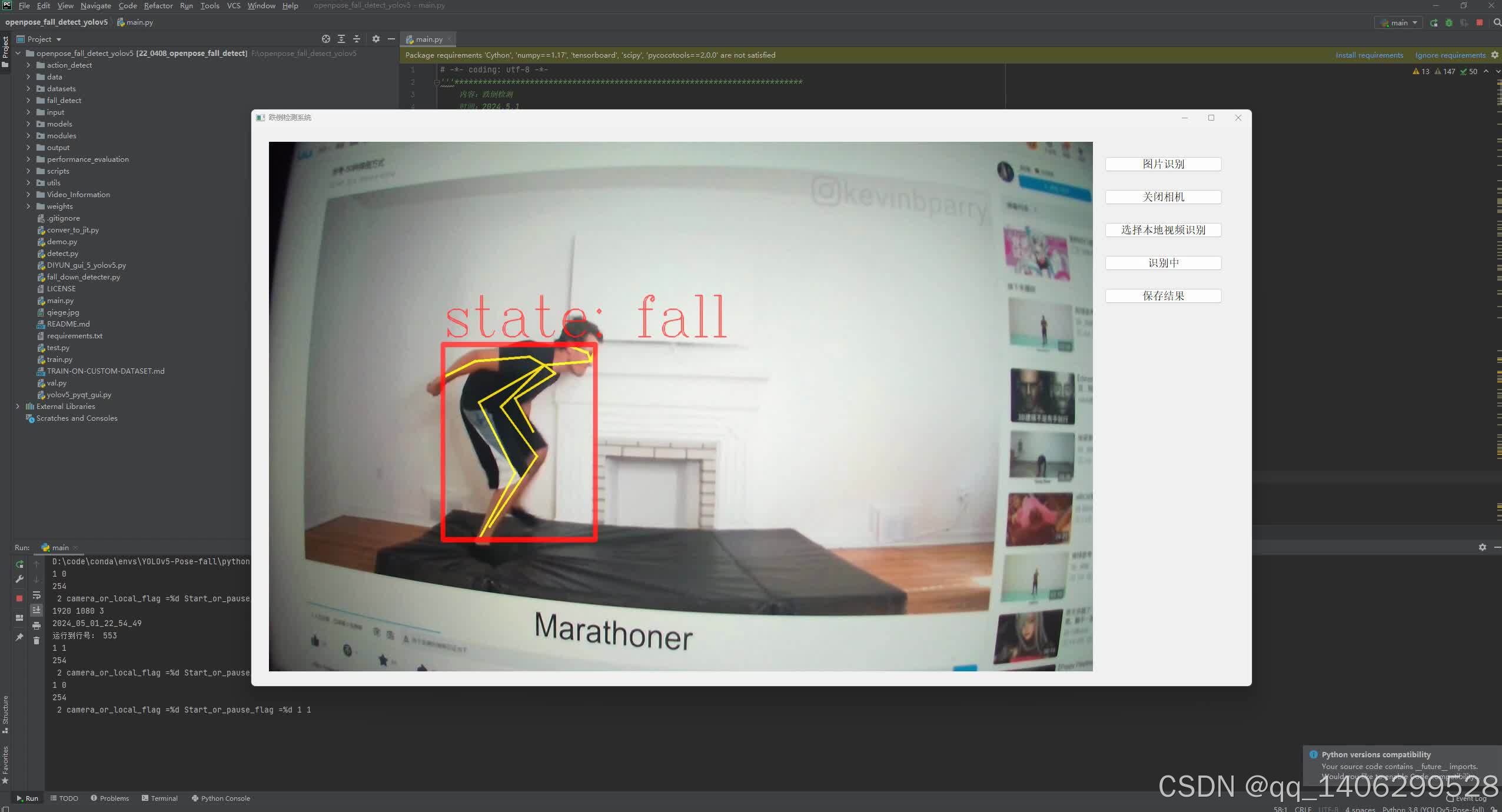Expand all in Project panel
The image size is (1502, 812).
coord(341,39)
